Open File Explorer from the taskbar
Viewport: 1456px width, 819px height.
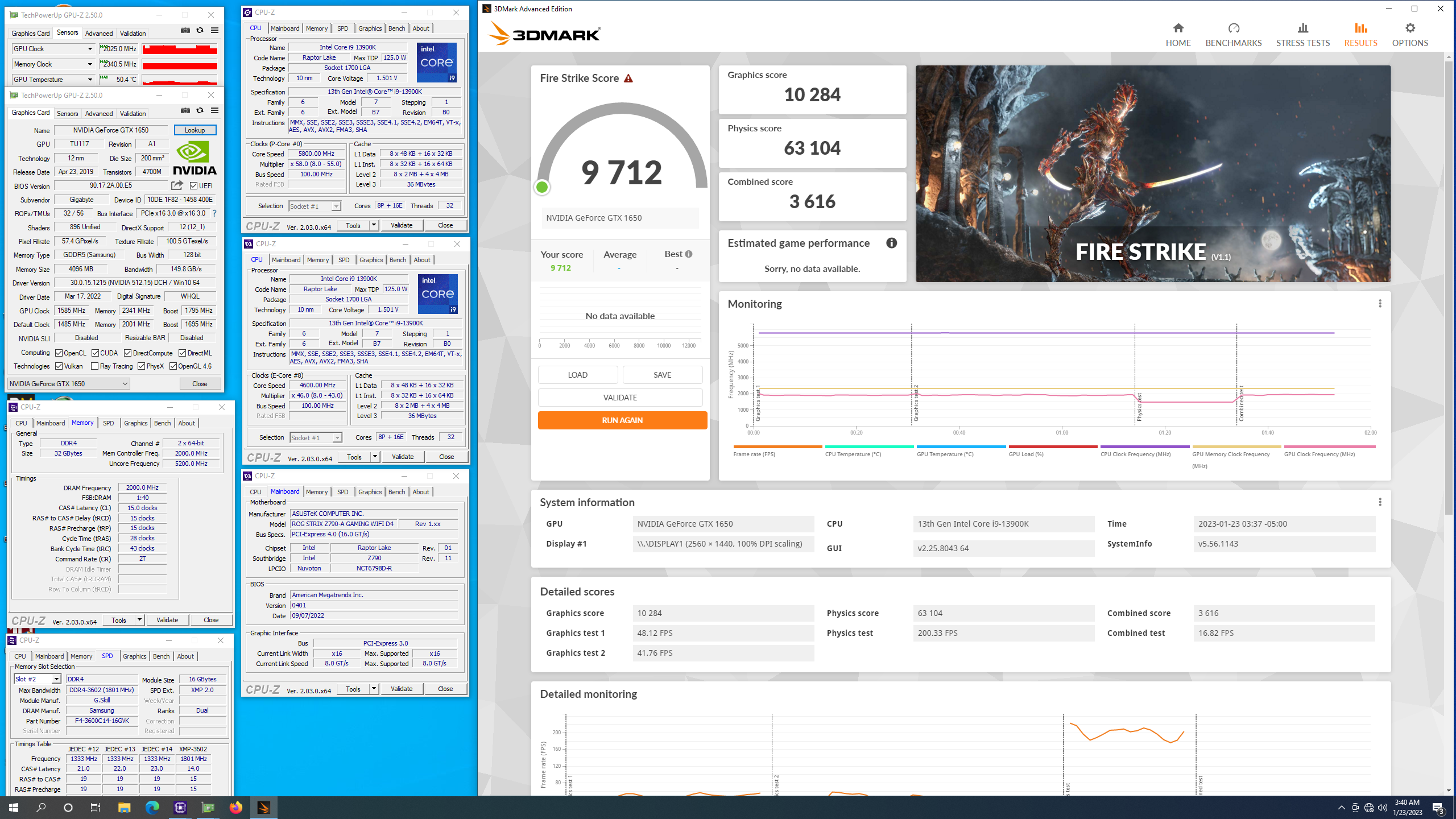(x=124, y=807)
